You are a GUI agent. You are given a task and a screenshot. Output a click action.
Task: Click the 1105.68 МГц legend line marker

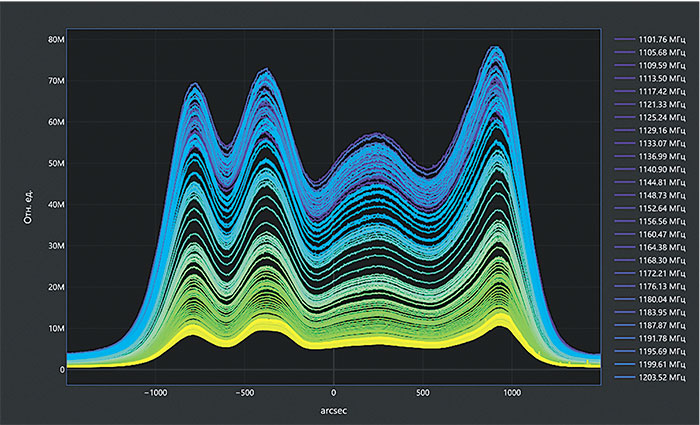(x=627, y=53)
